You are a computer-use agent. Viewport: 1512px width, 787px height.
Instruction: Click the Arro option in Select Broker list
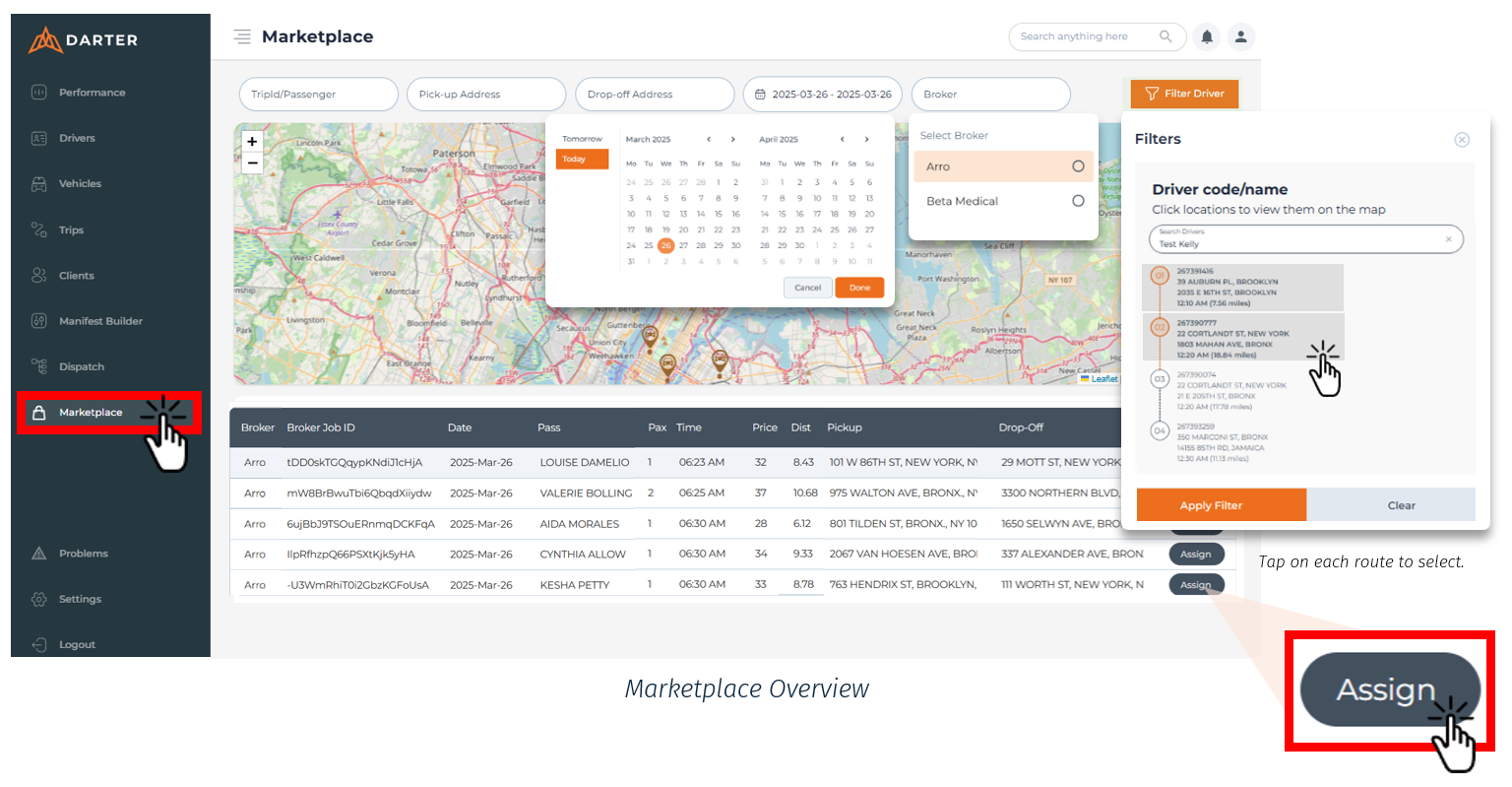point(1003,166)
